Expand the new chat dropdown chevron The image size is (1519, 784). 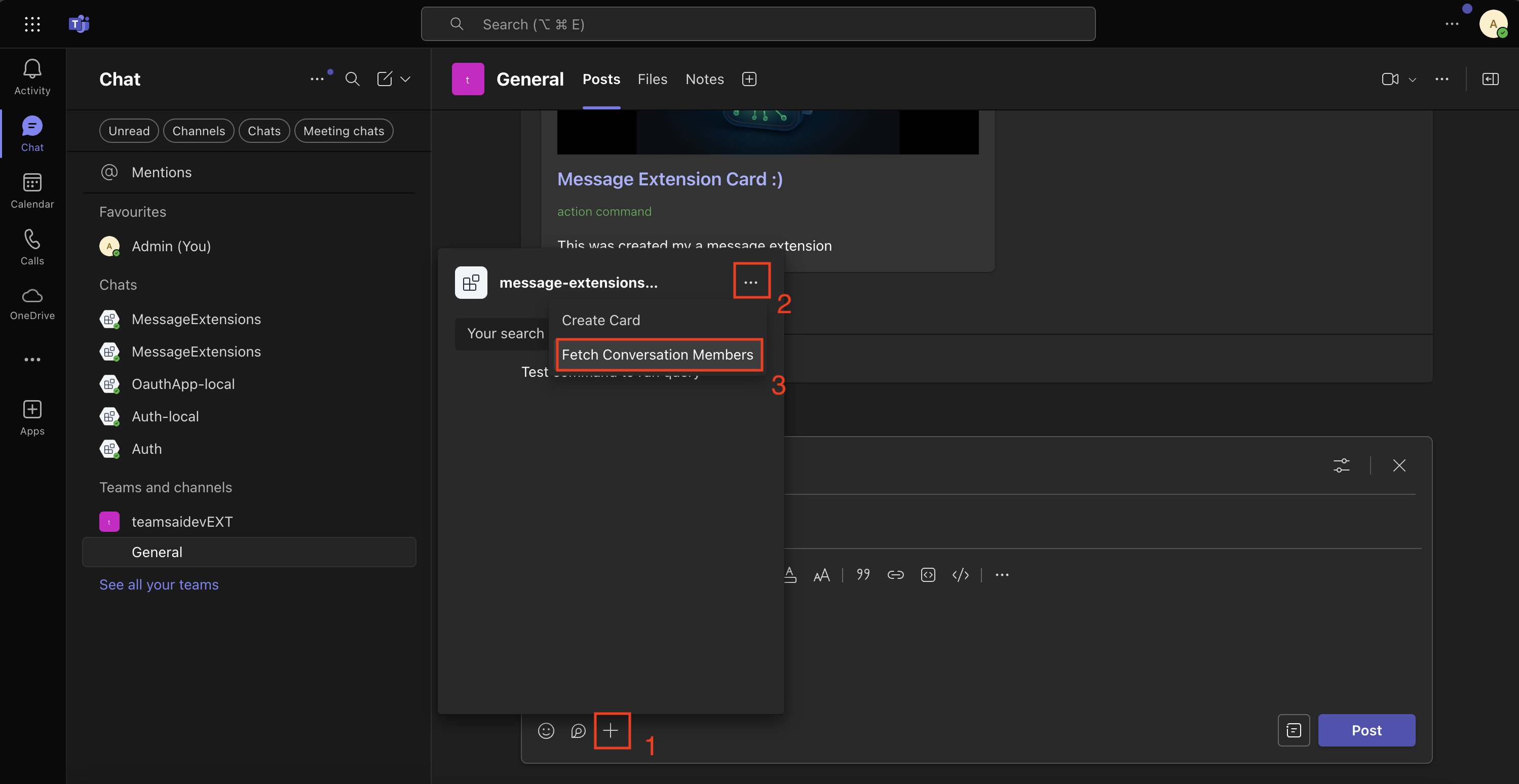tap(406, 79)
